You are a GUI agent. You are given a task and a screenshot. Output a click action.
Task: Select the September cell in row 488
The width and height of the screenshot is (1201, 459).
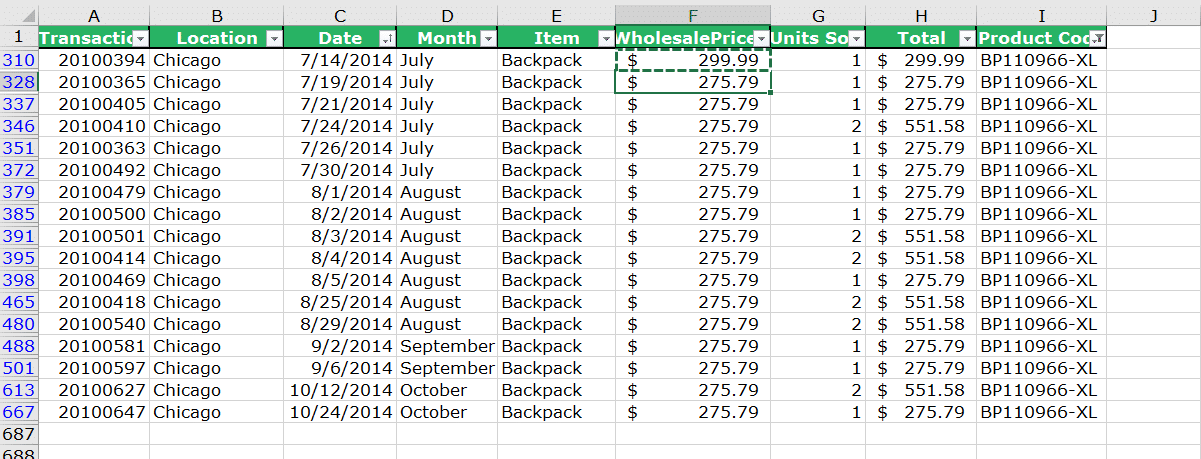click(x=448, y=346)
